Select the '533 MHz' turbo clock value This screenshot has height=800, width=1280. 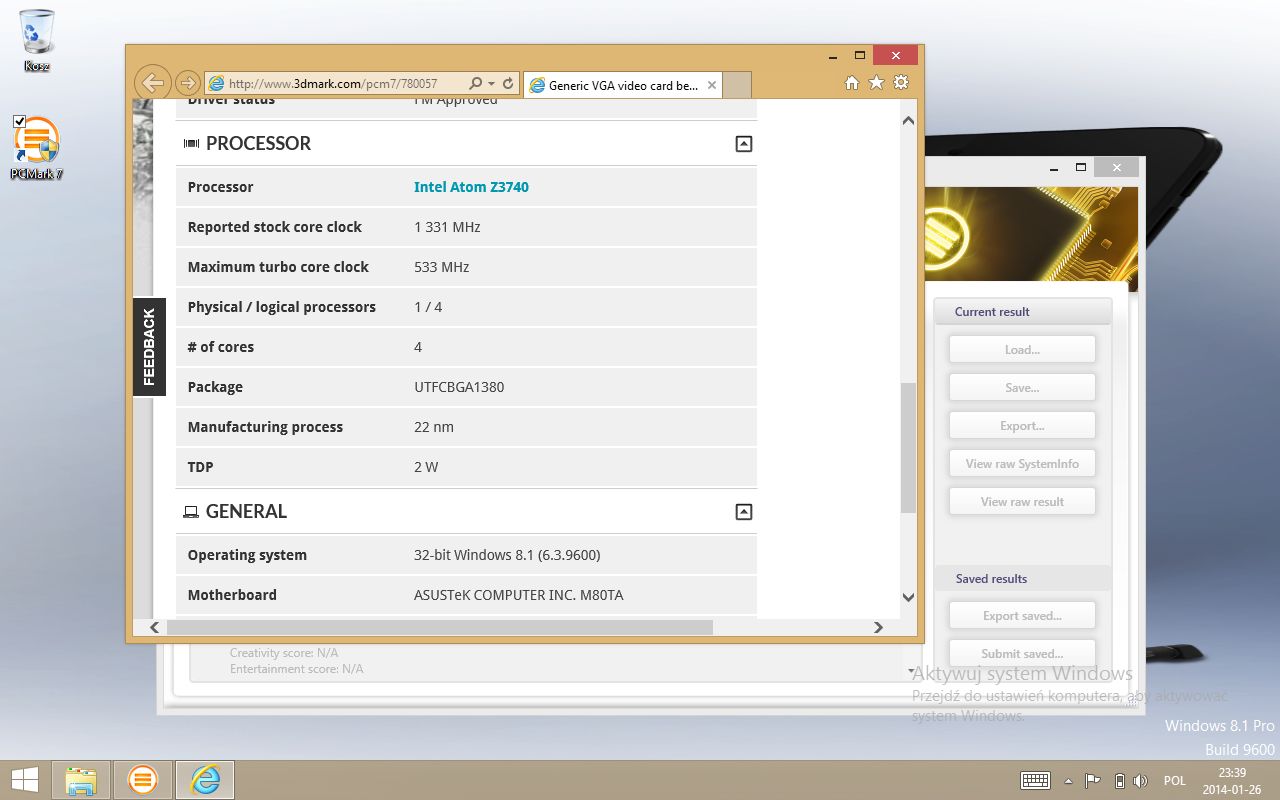coord(442,267)
